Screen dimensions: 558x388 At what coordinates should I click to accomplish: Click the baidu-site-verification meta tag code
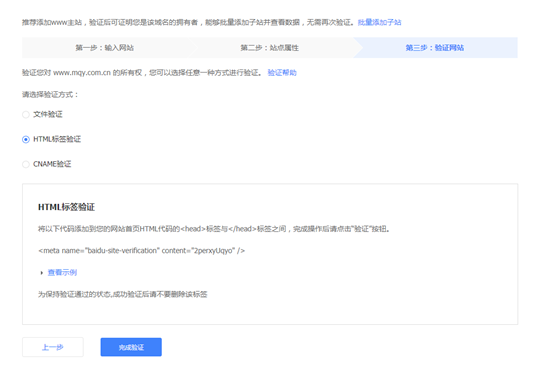pyautogui.click(x=142, y=251)
